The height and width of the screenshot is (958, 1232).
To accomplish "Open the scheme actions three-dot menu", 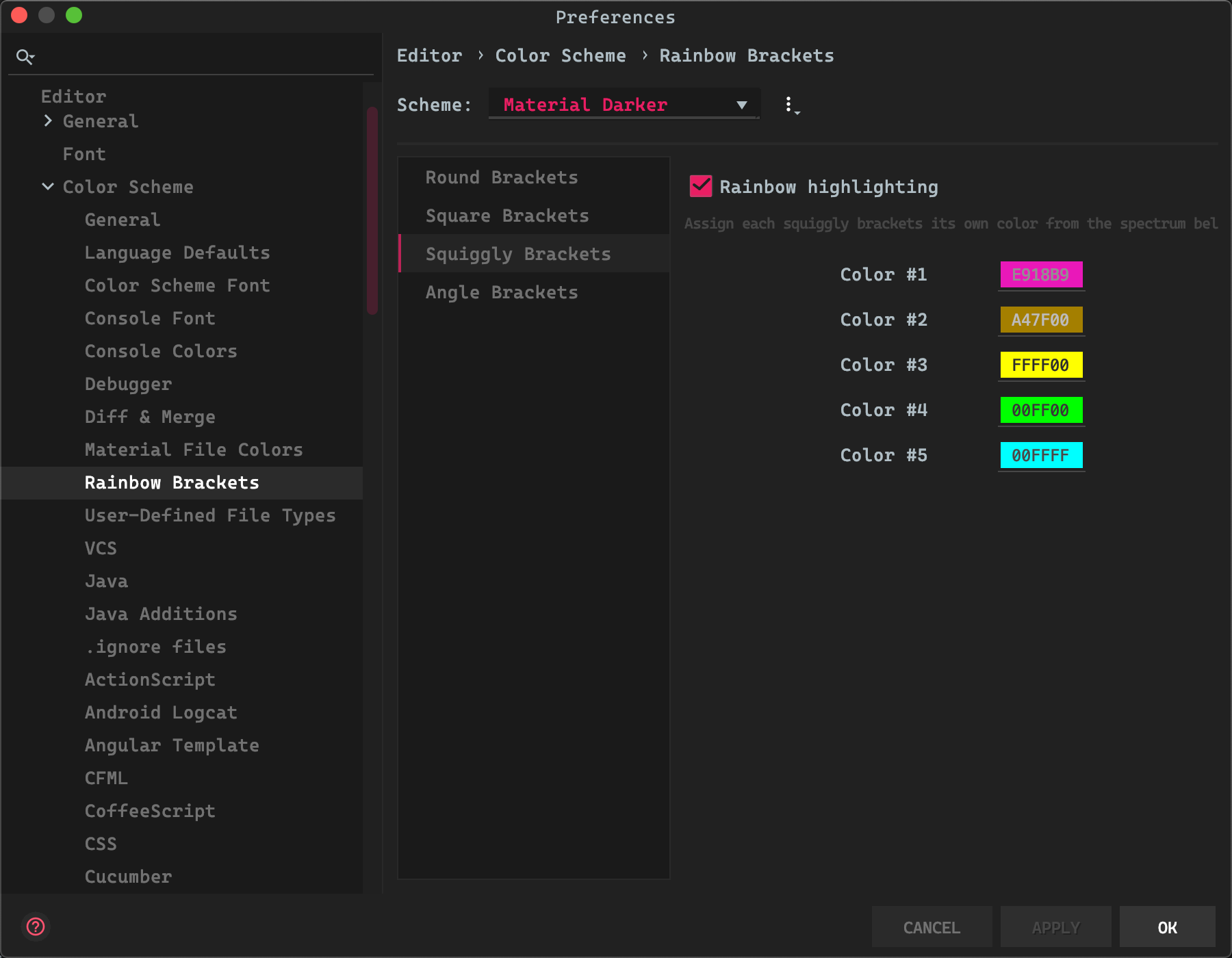I will tap(790, 105).
